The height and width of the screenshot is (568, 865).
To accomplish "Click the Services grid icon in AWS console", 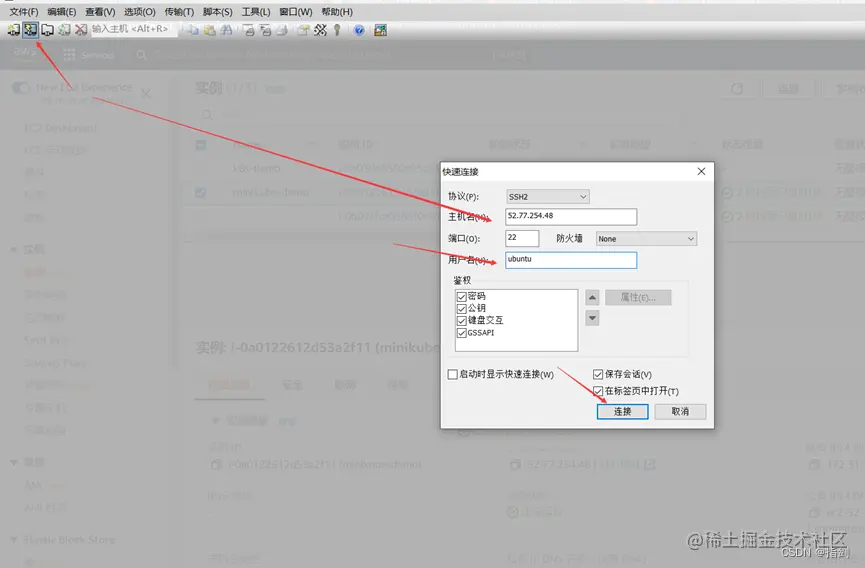I will point(70,55).
